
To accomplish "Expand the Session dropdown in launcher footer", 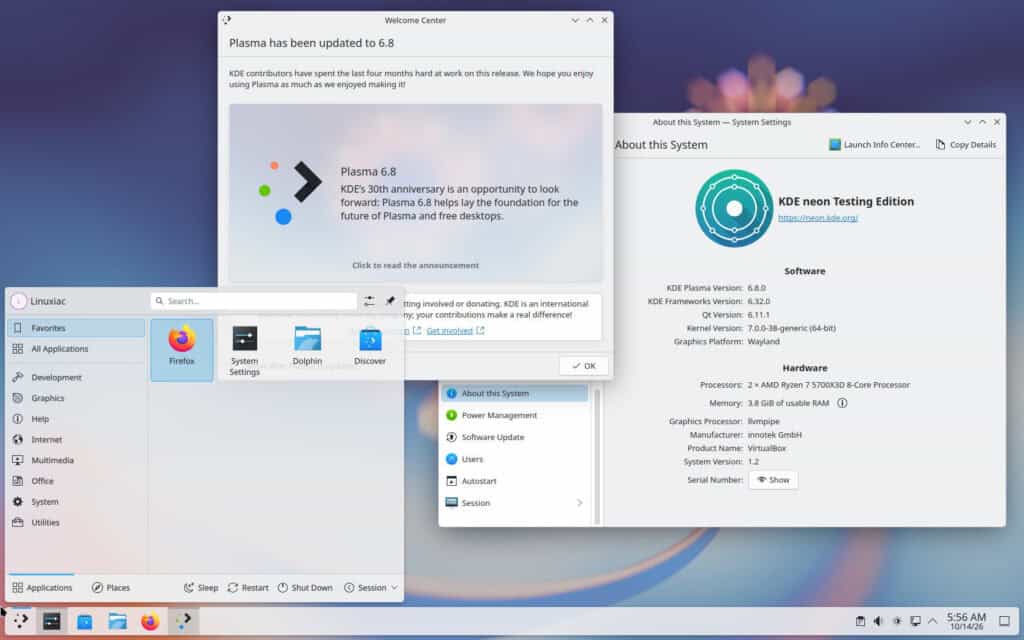I will (x=371, y=588).
